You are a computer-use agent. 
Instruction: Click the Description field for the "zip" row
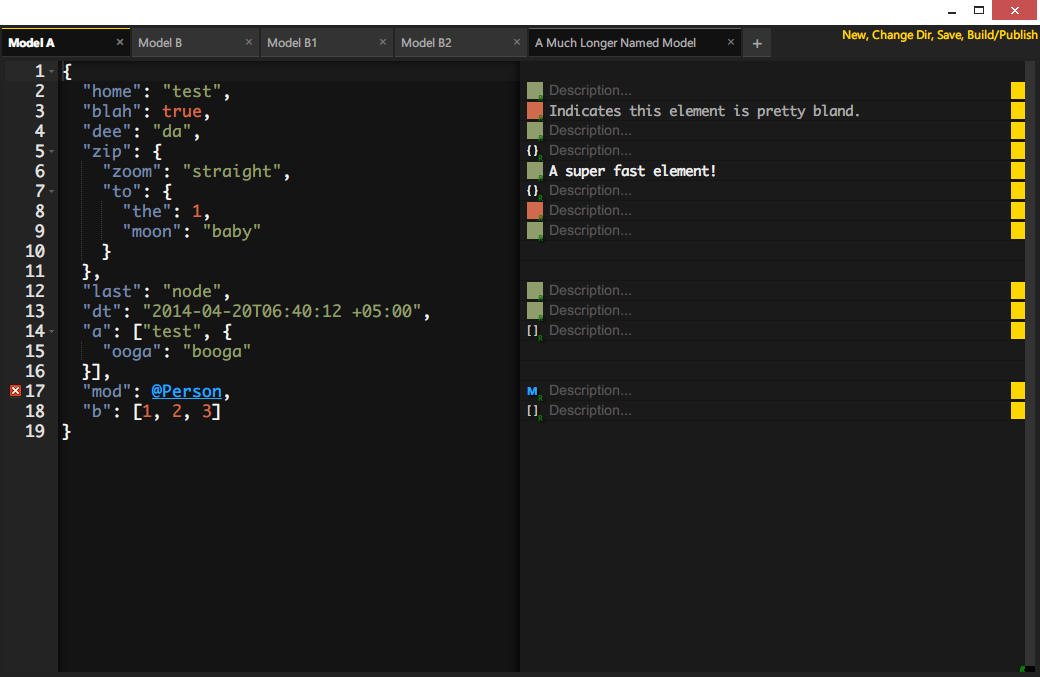(777, 151)
